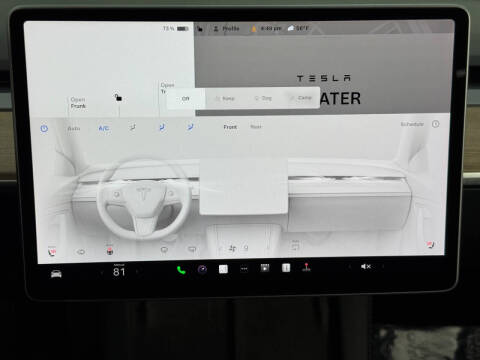Switch to the Front climate tab
This screenshot has height=360, width=480.
point(230,127)
